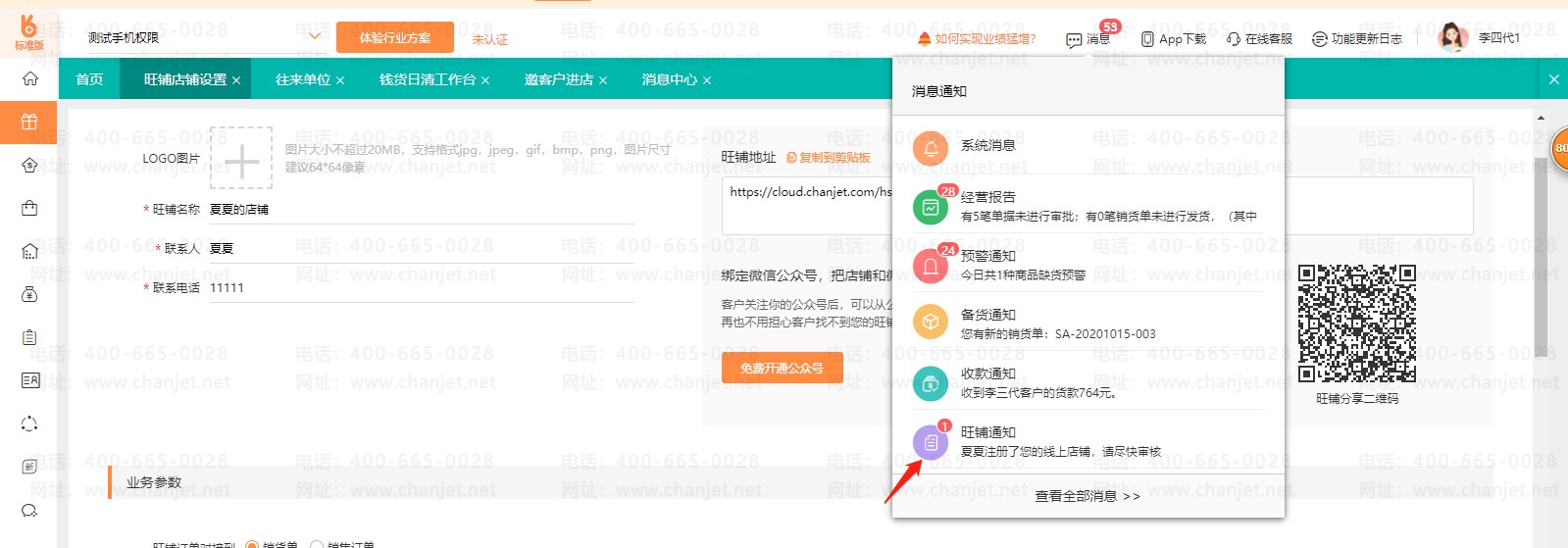Open the chat bubble sidebar icon
This screenshot has height=548, width=1568.
pos(29,510)
